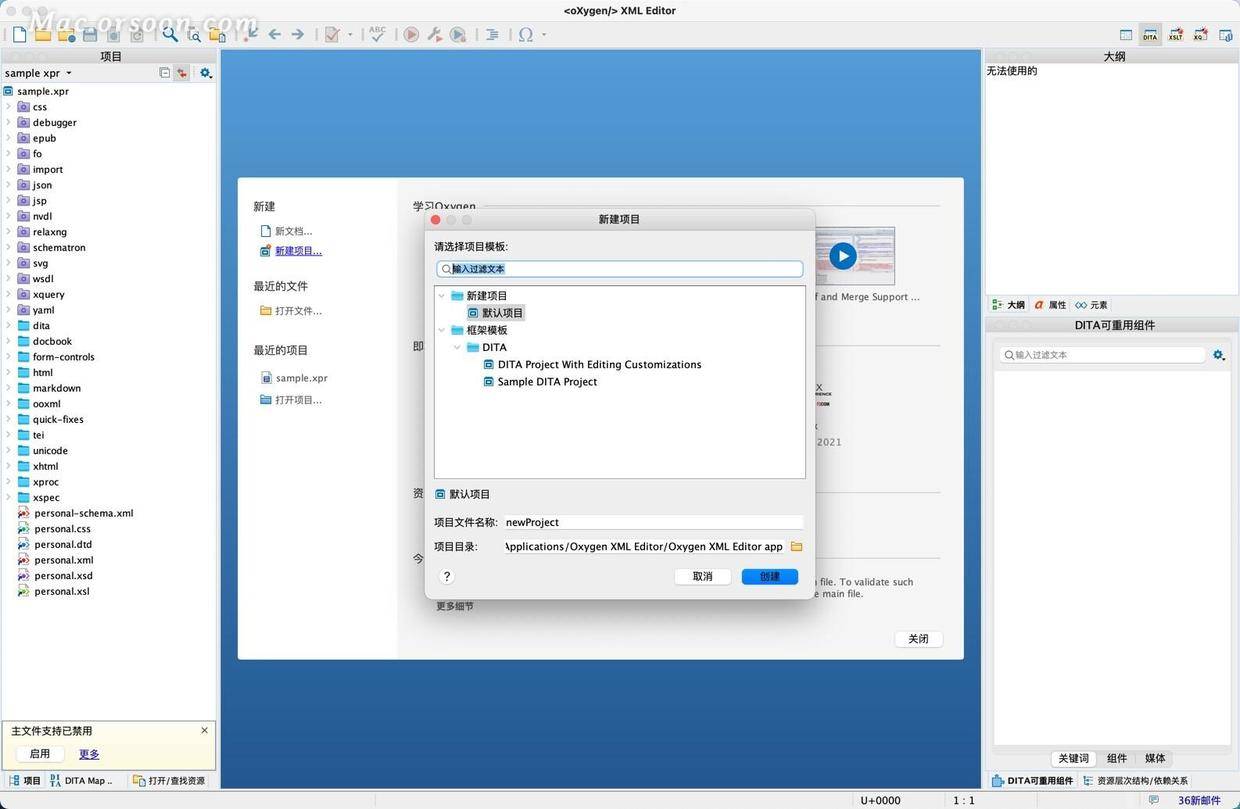The height and width of the screenshot is (809, 1240).
Task: Click the Find in Files toolbar icon
Action: 194,35
